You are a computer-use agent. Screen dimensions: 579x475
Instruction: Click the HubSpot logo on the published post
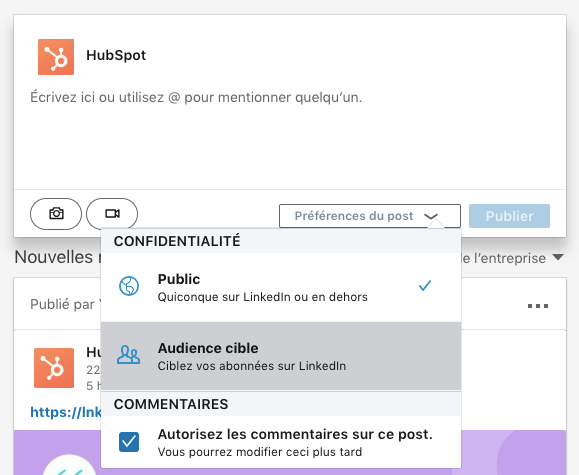pos(54,368)
